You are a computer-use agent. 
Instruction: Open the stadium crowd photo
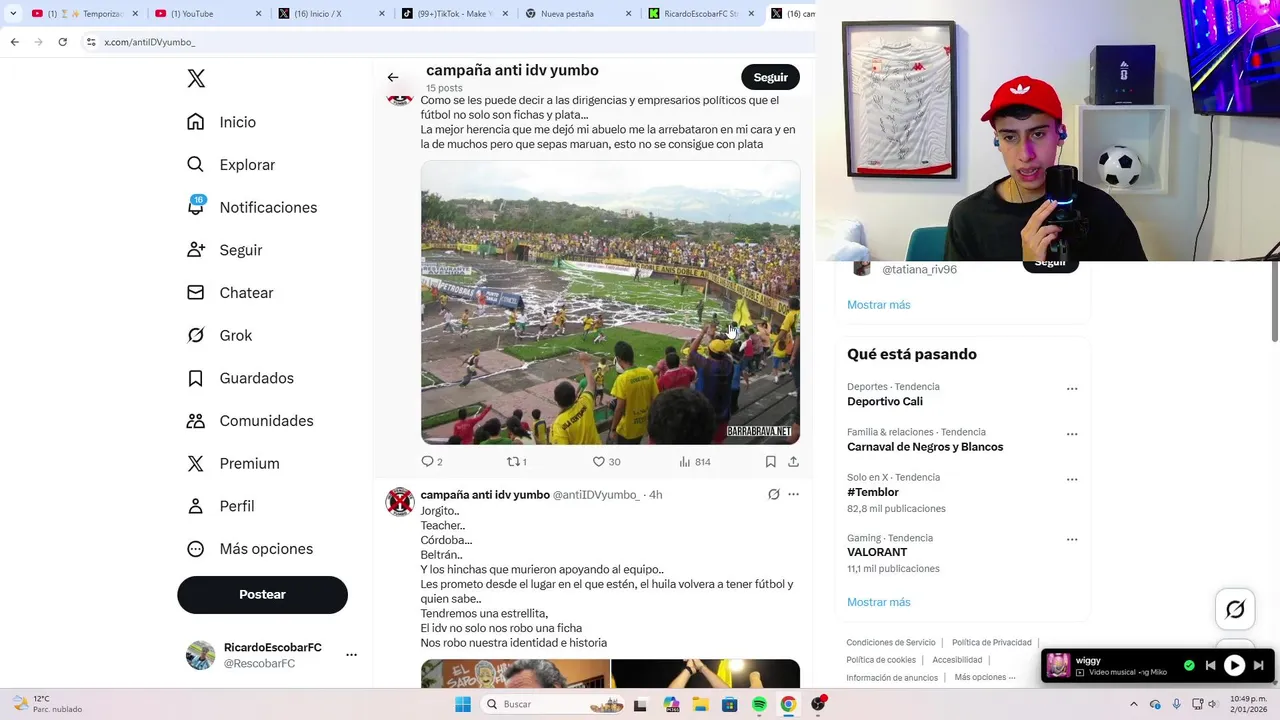610,302
